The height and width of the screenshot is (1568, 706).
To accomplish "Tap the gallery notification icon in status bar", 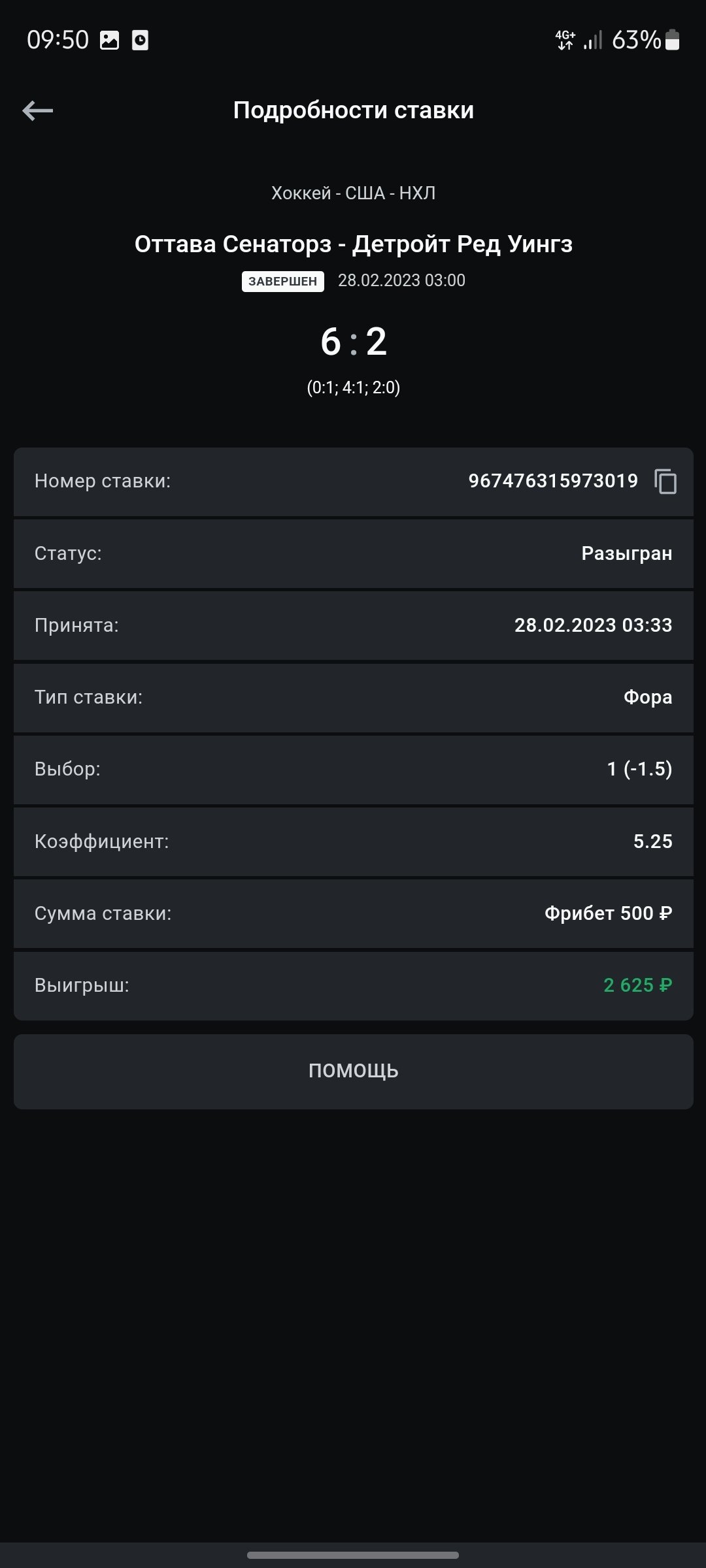I will coord(109,41).
